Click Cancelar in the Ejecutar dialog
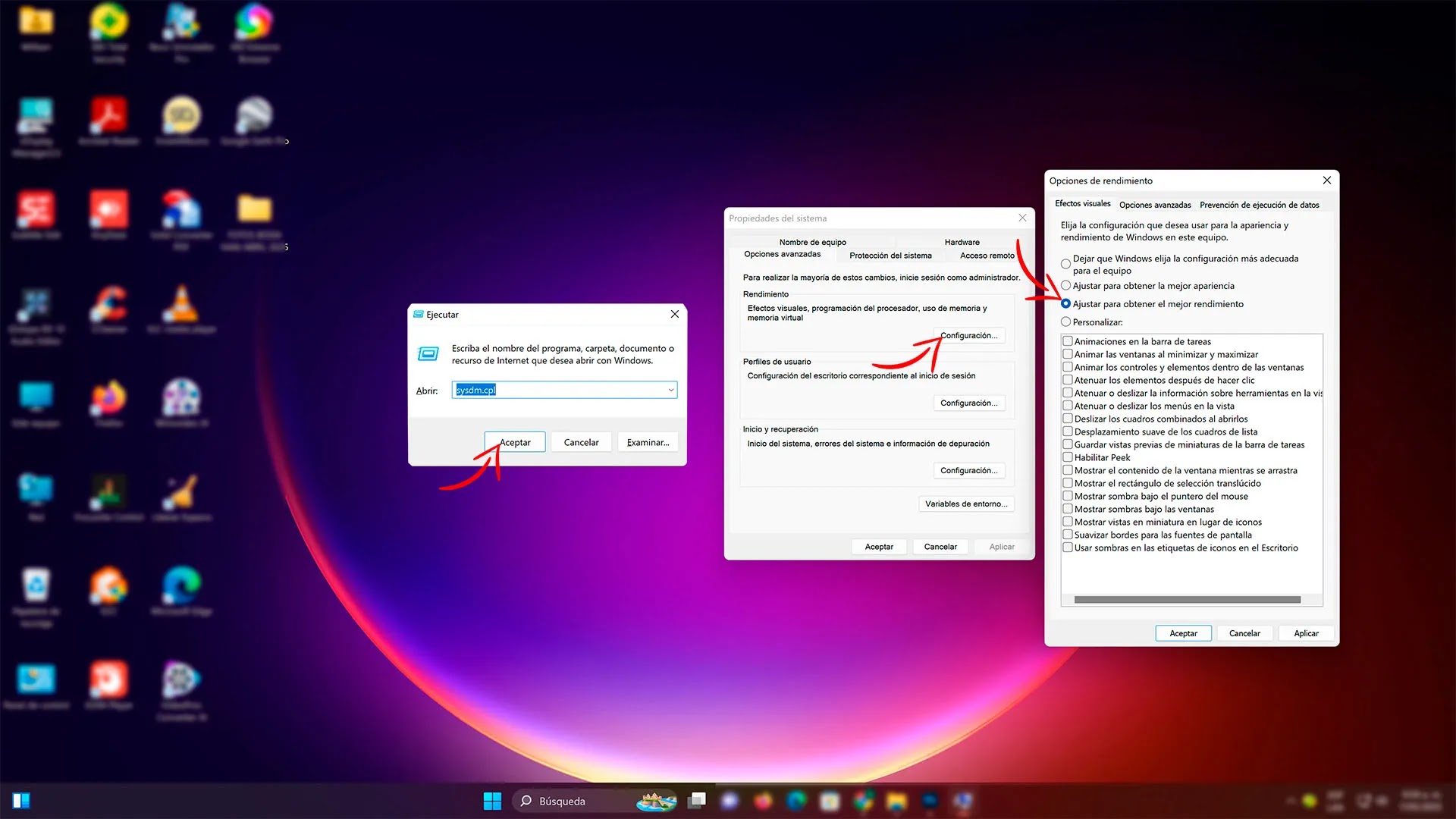1456x819 pixels. [x=581, y=442]
